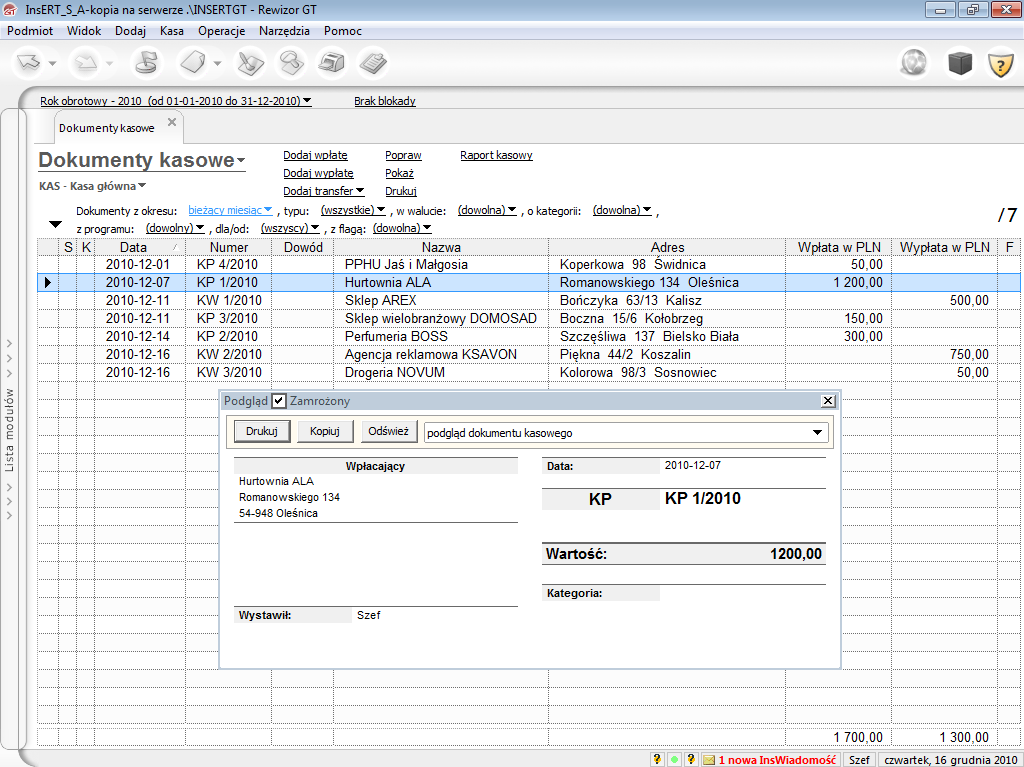Screen dimensions: 1024x767
Task: Open the Narzędzia menu
Action: [x=284, y=31]
